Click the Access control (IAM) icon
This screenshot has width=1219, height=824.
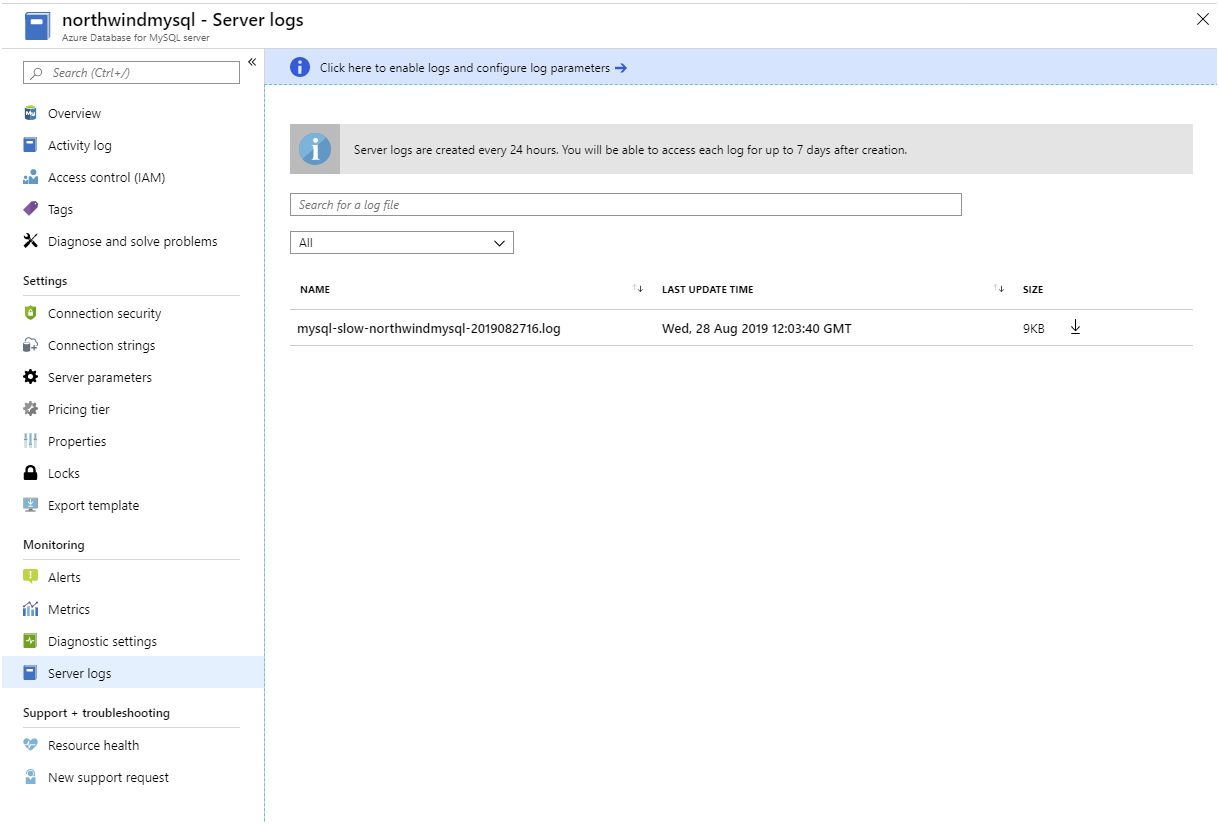30,177
